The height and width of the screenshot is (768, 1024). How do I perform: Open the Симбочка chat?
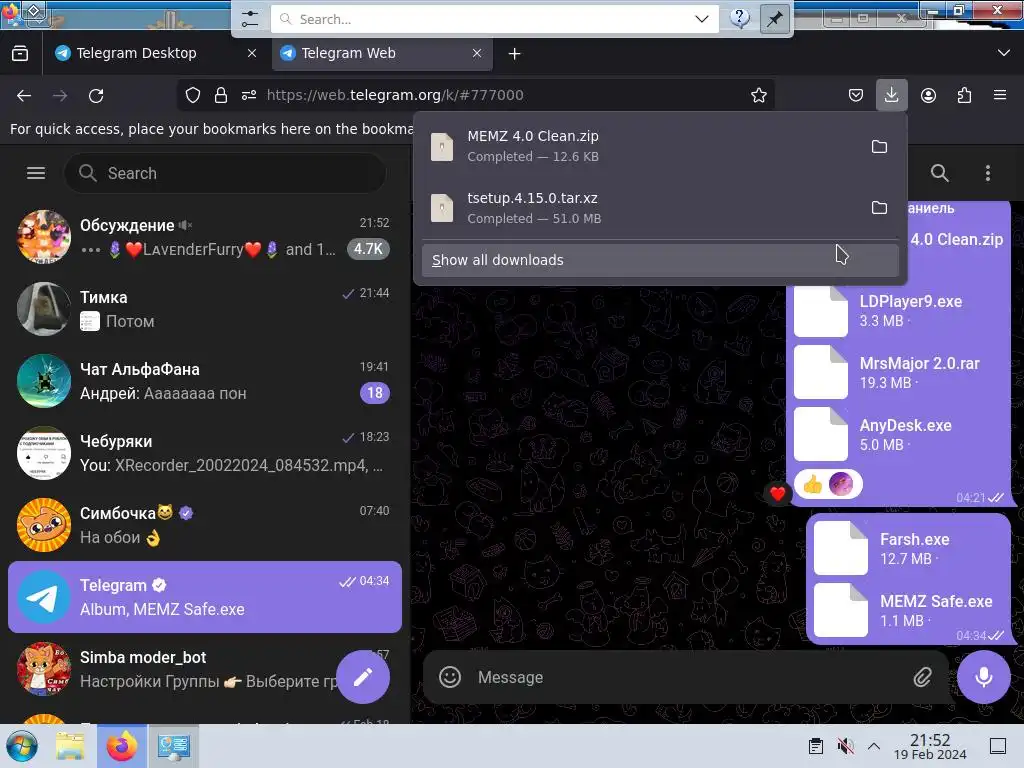tap(204, 524)
